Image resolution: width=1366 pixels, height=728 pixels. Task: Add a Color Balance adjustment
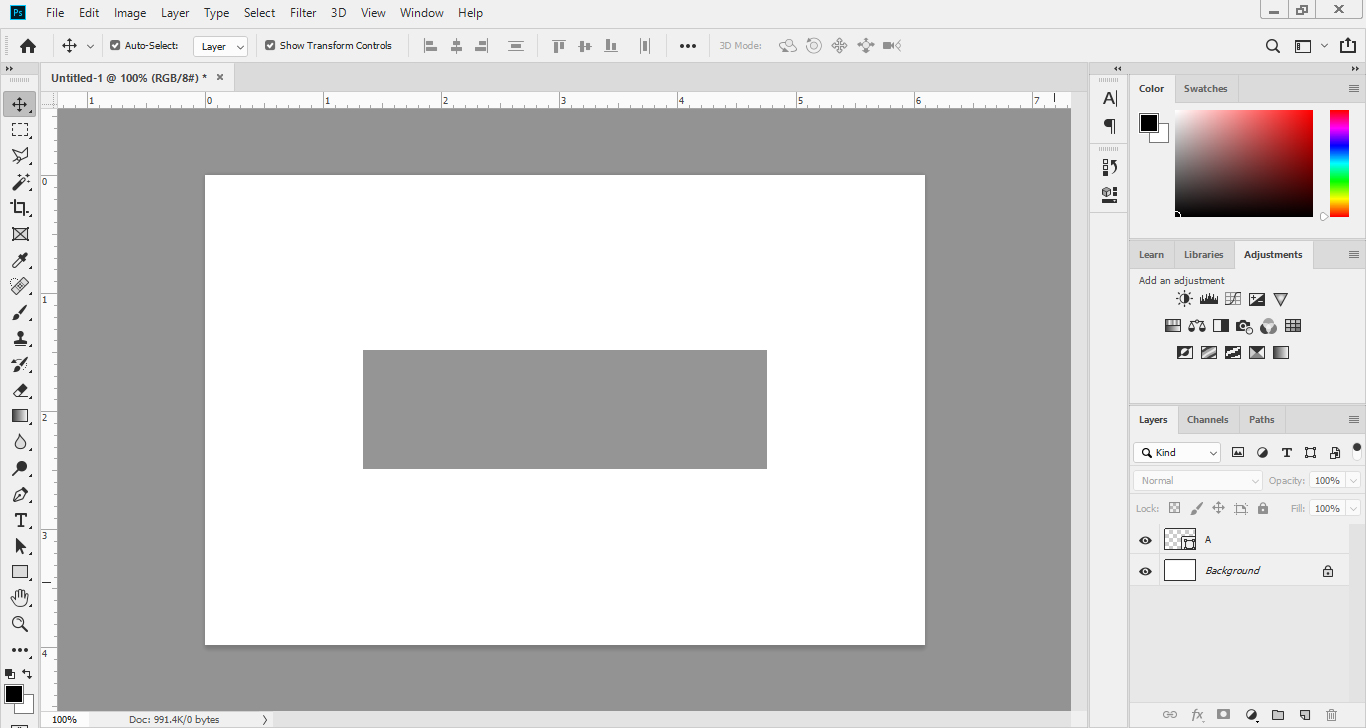1197,326
